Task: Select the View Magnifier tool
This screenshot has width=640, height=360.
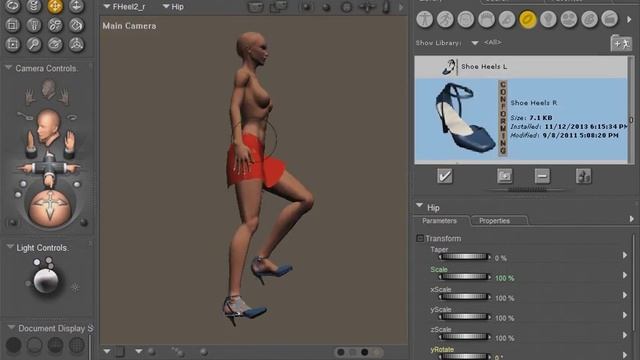Action: pos(34,44)
